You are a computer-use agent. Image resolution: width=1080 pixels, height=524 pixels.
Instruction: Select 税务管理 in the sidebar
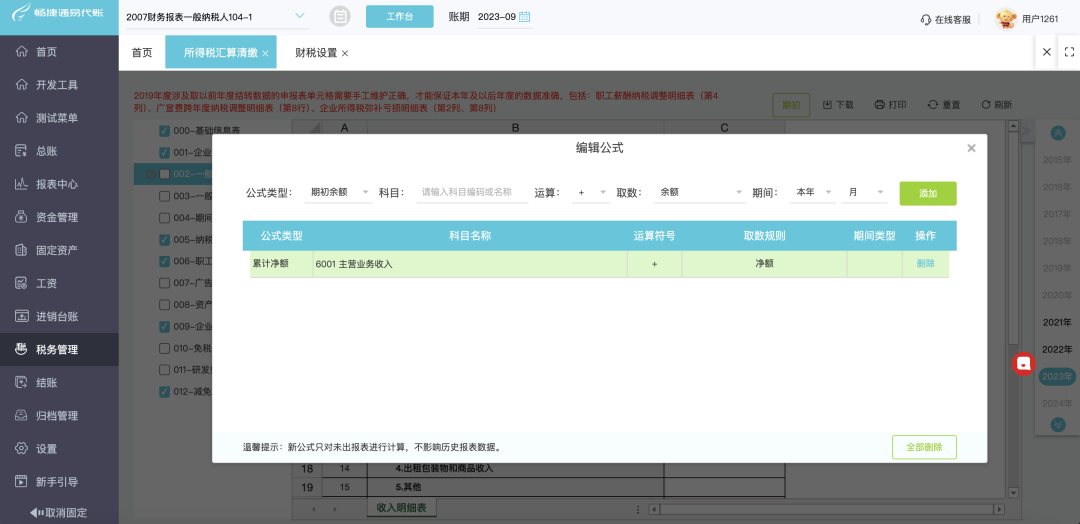pos(59,349)
